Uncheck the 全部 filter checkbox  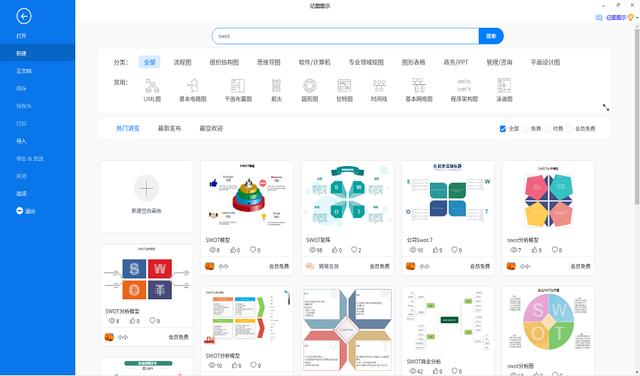pos(503,129)
